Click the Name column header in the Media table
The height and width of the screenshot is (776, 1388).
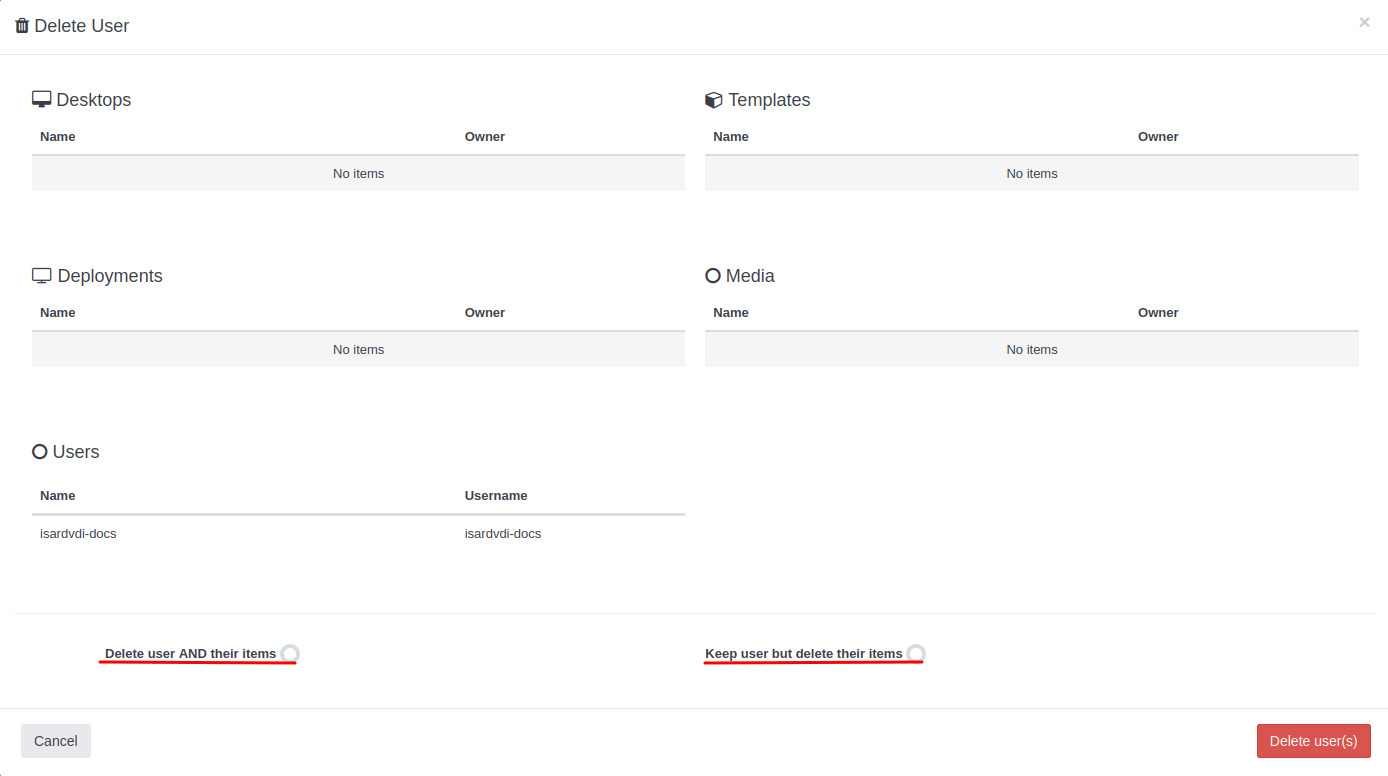(x=731, y=313)
